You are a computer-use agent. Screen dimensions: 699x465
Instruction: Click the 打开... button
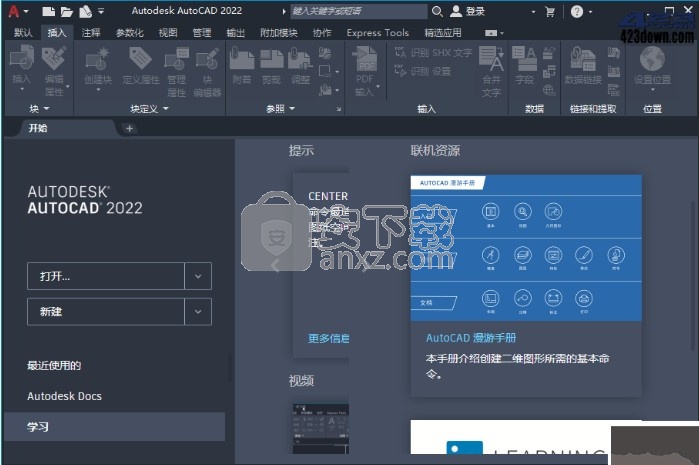click(106, 276)
